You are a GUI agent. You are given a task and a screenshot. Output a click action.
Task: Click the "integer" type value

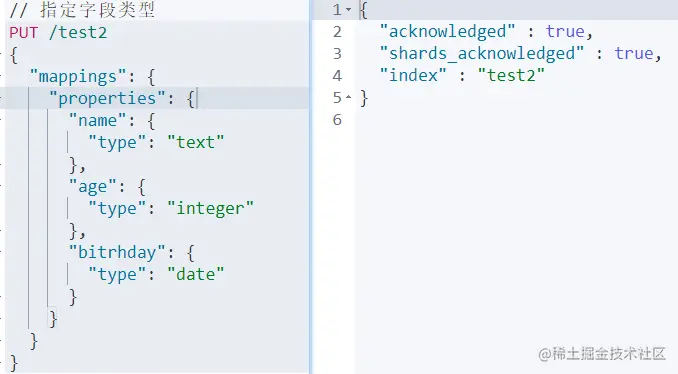[210, 208]
